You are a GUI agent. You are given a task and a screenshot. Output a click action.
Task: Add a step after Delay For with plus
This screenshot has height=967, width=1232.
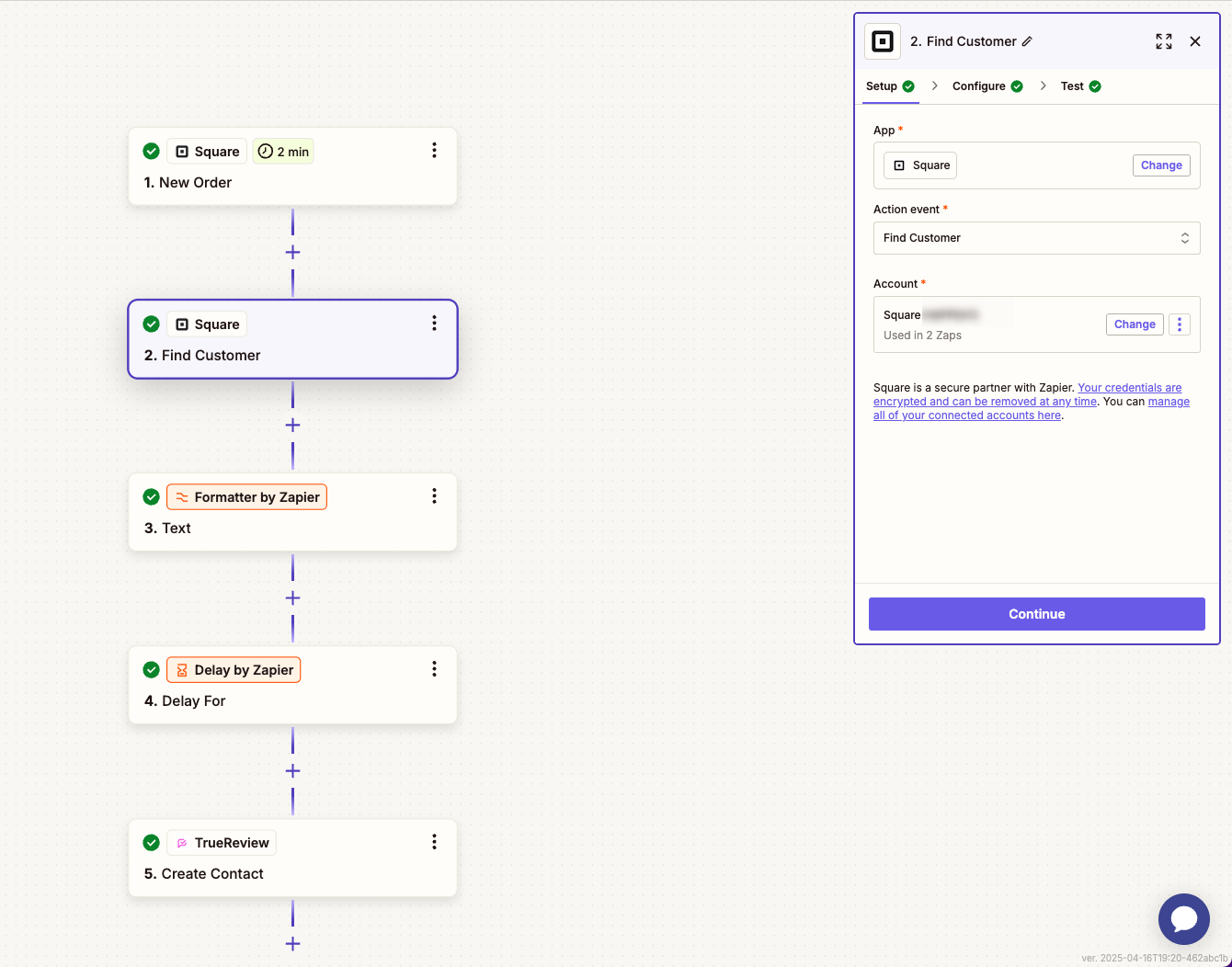click(292, 770)
